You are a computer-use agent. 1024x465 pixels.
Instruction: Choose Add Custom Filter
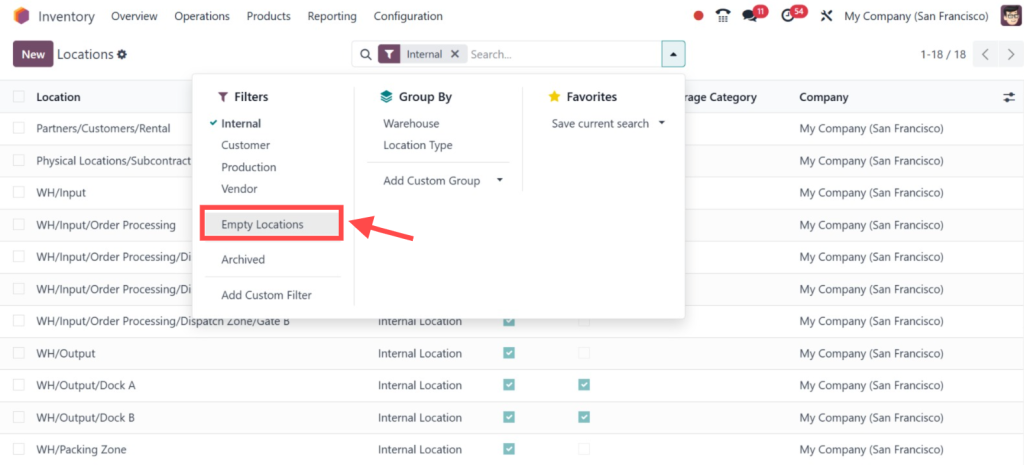[x=266, y=295]
